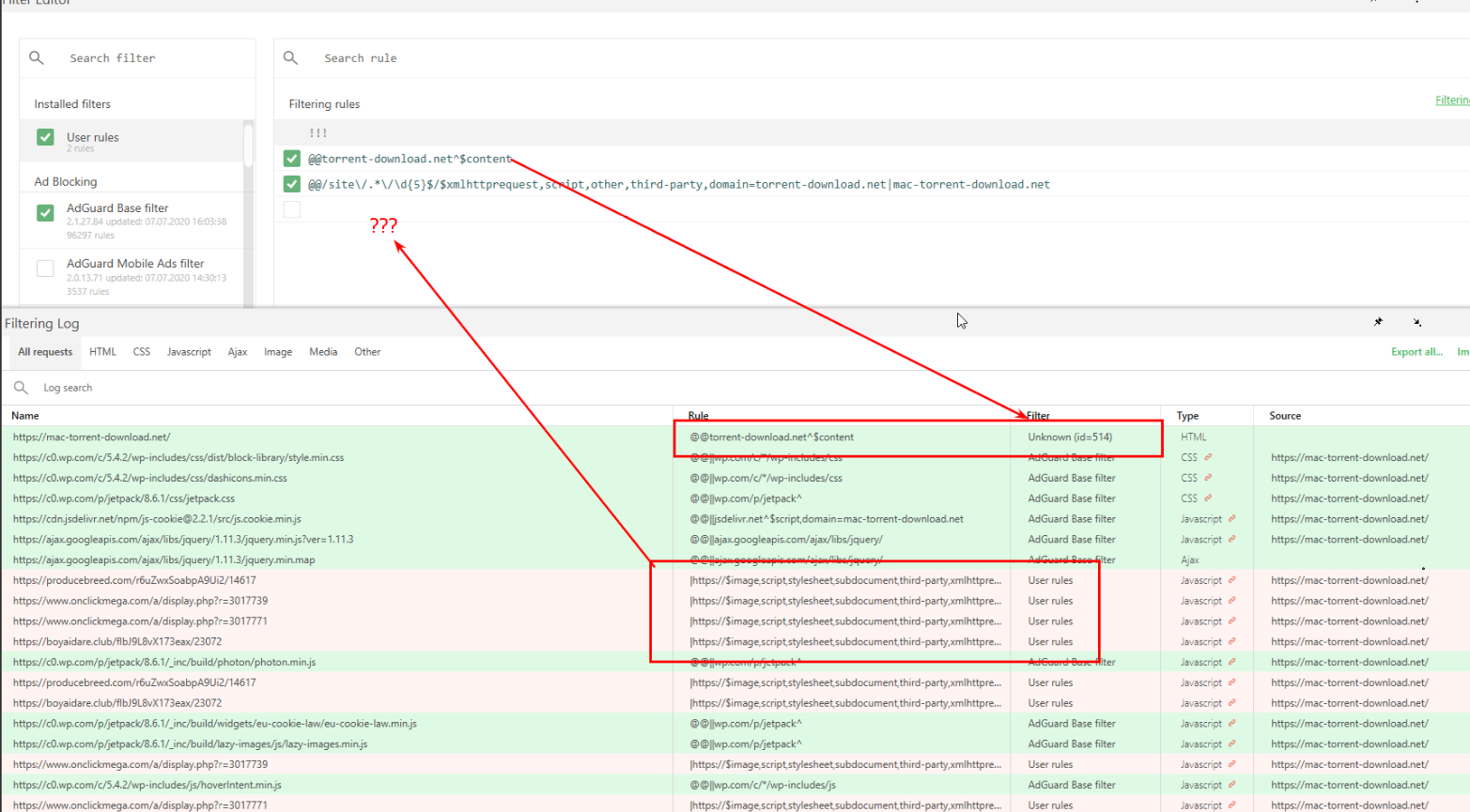Open the Other requests tab
The height and width of the screenshot is (812, 1470).
tap(367, 352)
